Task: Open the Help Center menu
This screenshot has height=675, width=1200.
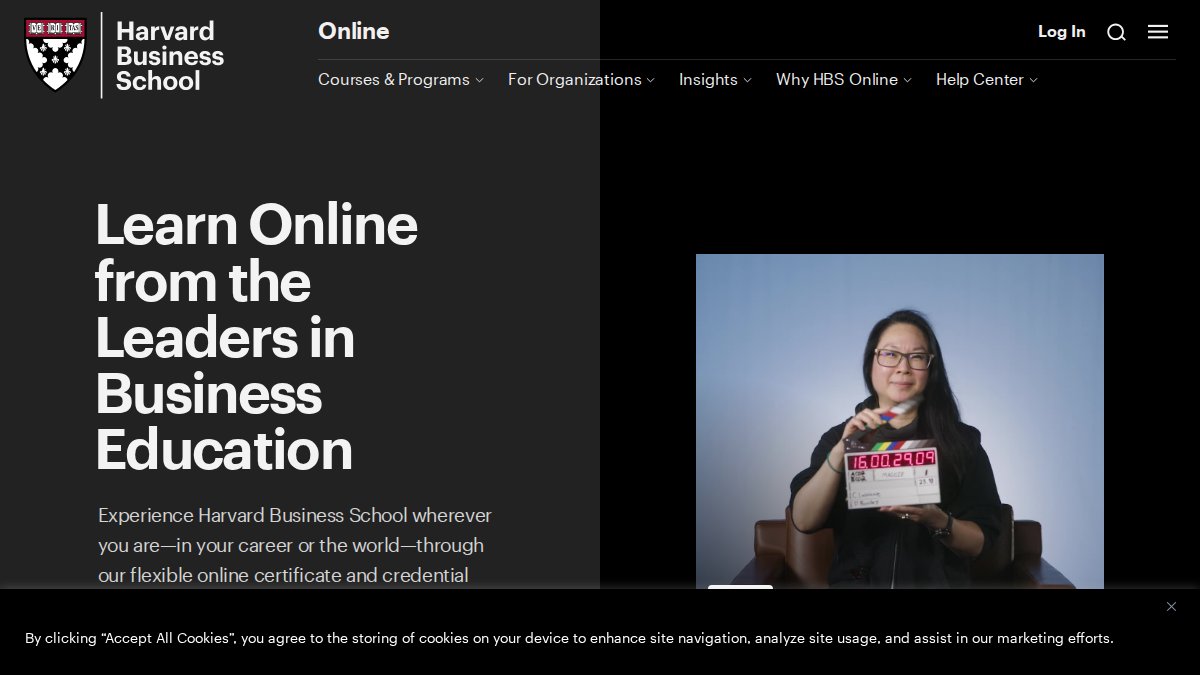Action: tap(980, 79)
